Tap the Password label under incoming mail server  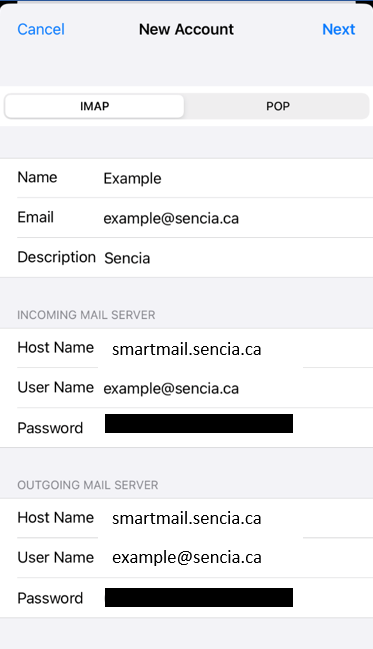click(x=50, y=428)
